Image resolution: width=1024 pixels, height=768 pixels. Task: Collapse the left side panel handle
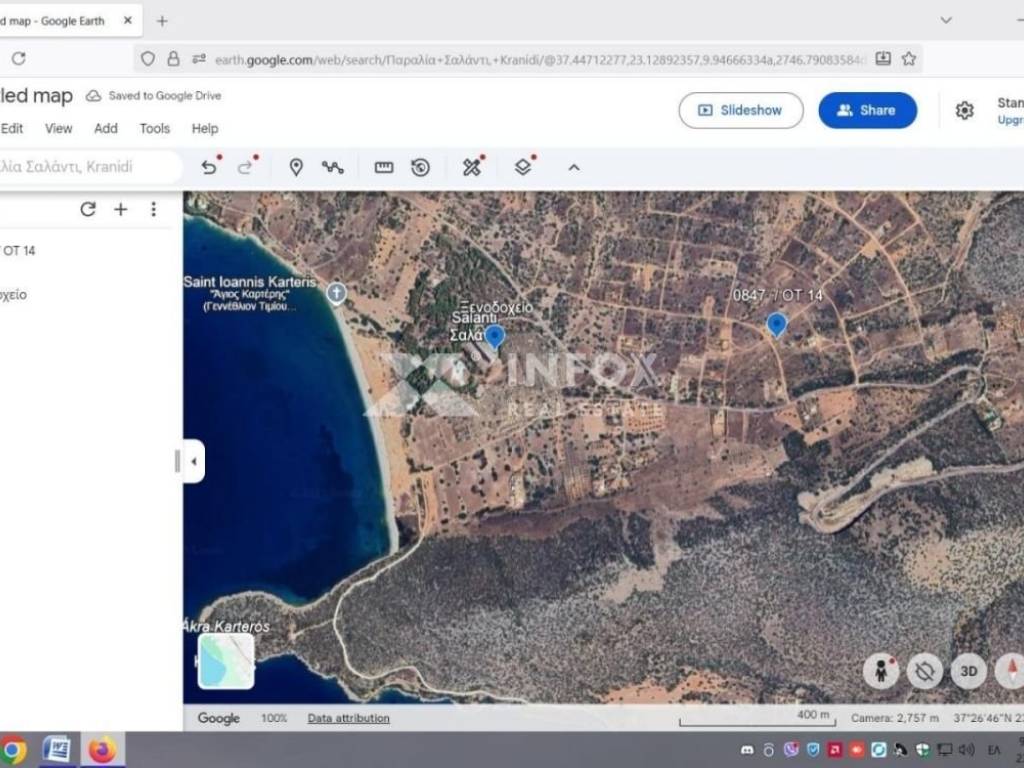tap(194, 462)
